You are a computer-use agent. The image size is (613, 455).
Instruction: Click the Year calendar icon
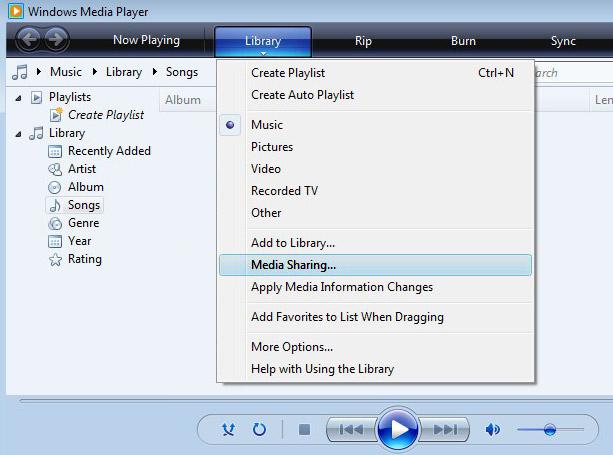click(x=55, y=242)
